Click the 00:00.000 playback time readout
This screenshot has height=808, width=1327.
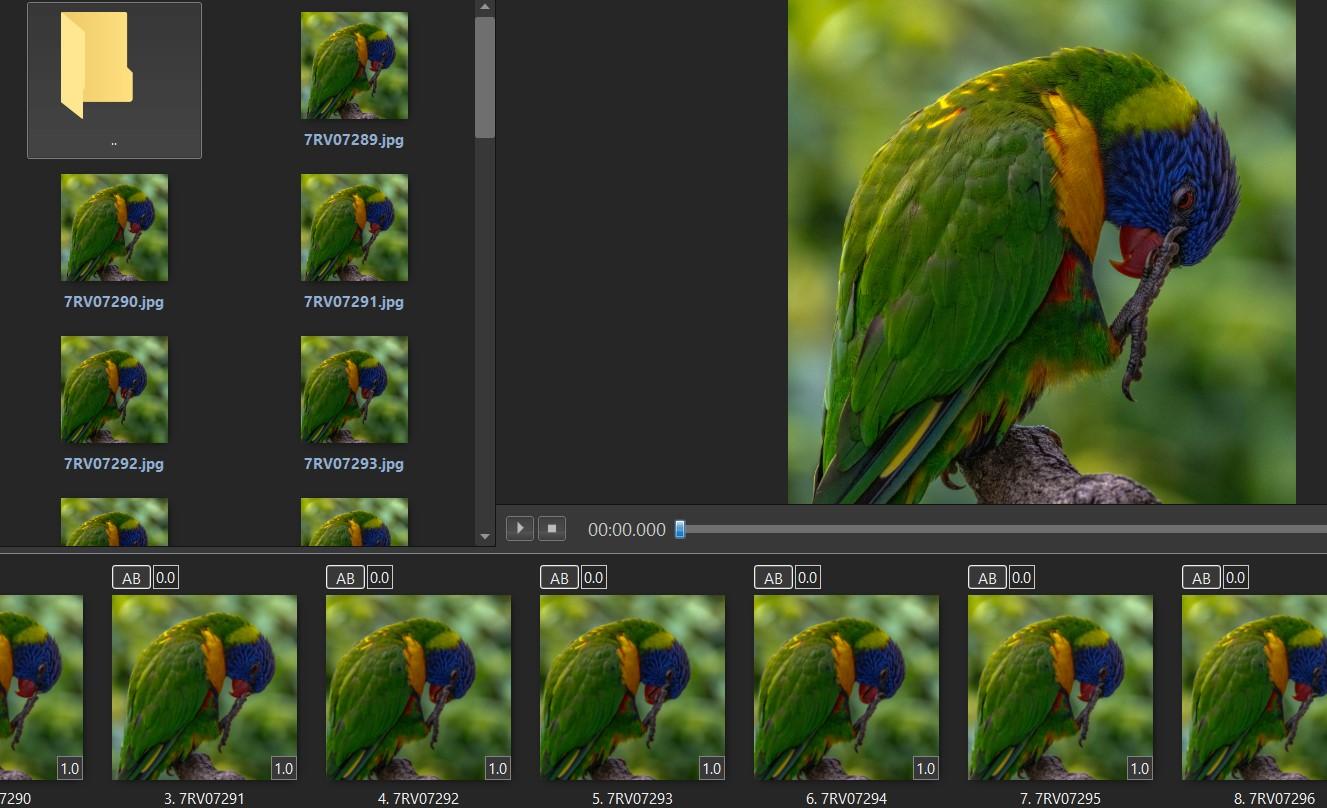point(627,529)
